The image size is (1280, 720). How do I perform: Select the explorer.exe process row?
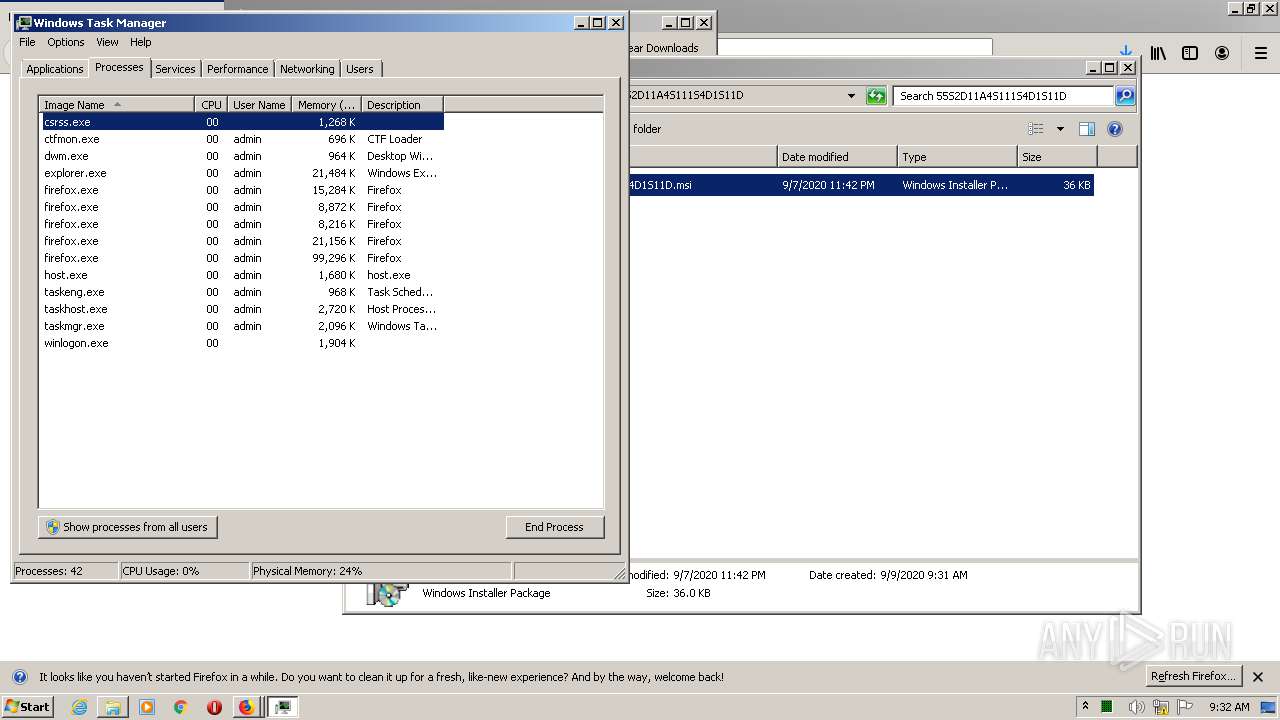click(241, 173)
